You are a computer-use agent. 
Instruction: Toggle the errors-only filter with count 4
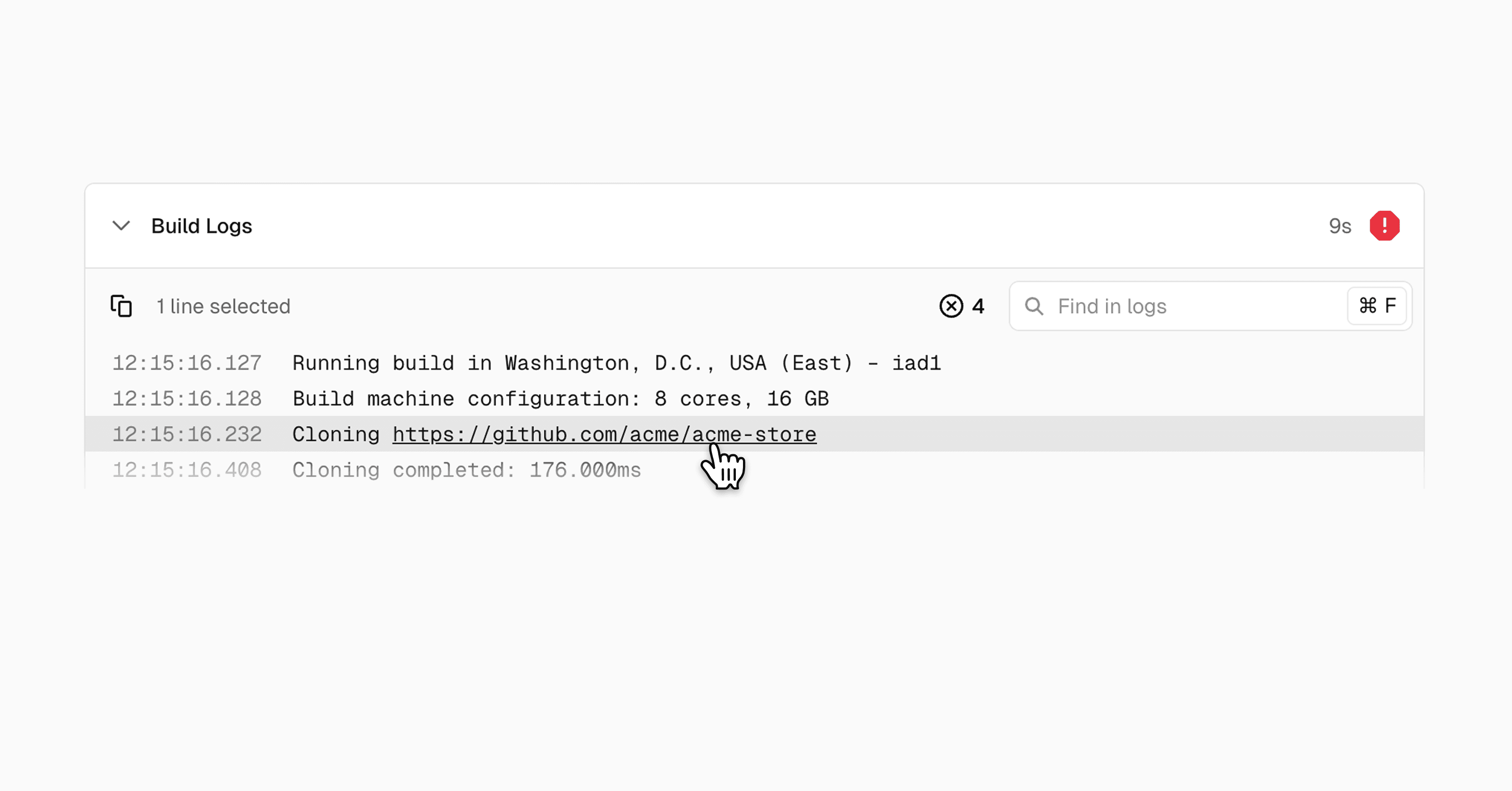tap(961, 306)
